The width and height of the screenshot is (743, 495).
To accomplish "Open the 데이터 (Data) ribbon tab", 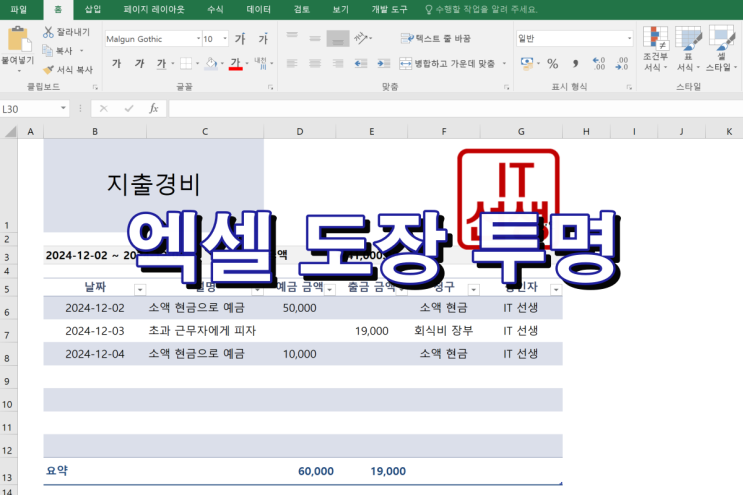I will [x=257, y=9].
